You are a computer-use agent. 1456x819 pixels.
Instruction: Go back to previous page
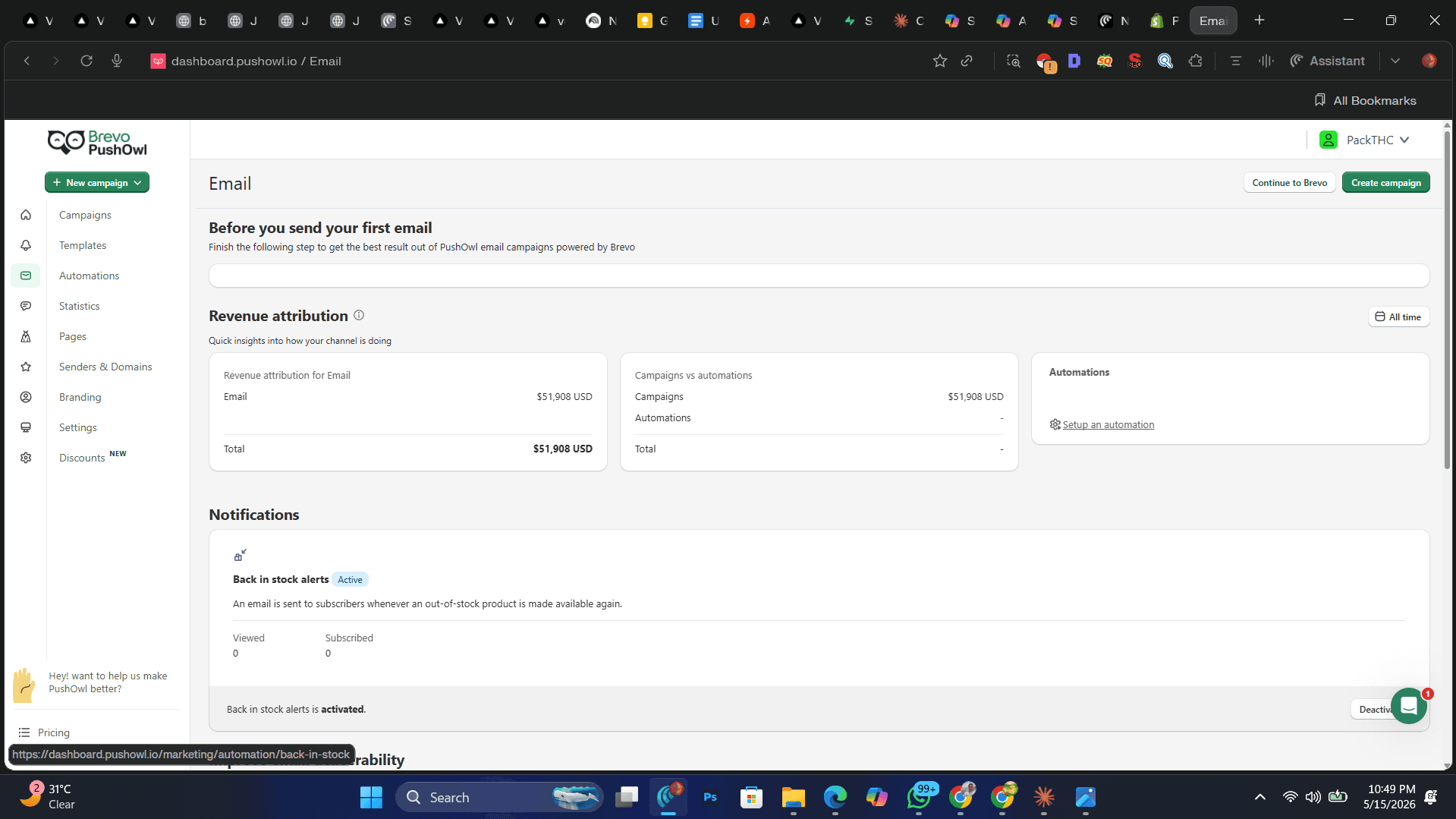pyautogui.click(x=27, y=61)
